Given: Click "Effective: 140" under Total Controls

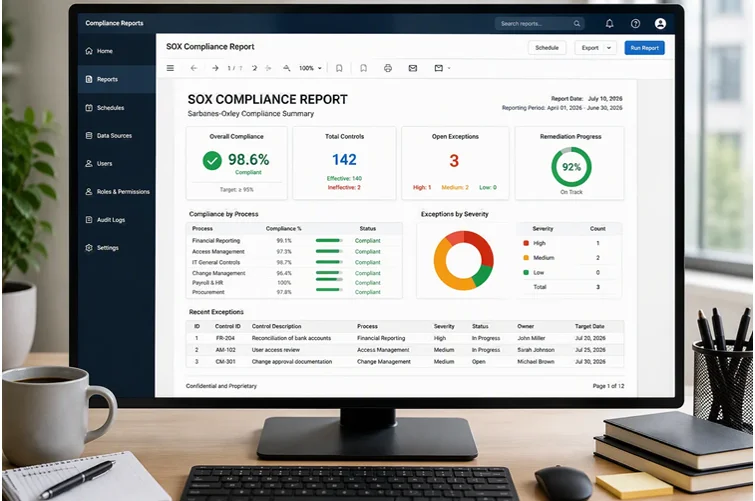Looking at the screenshot, I should click(344, 179).
